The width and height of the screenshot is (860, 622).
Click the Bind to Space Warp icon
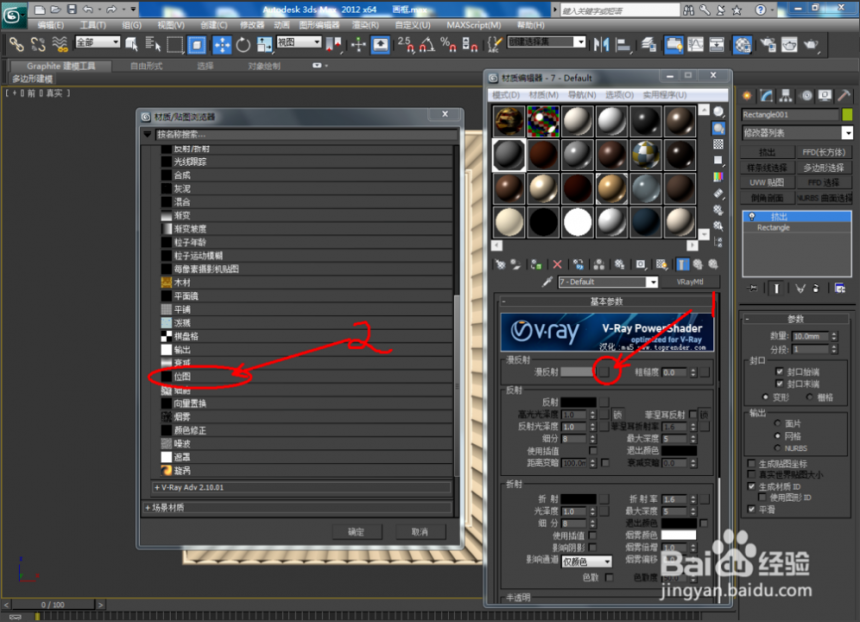[x=59, y=44]
